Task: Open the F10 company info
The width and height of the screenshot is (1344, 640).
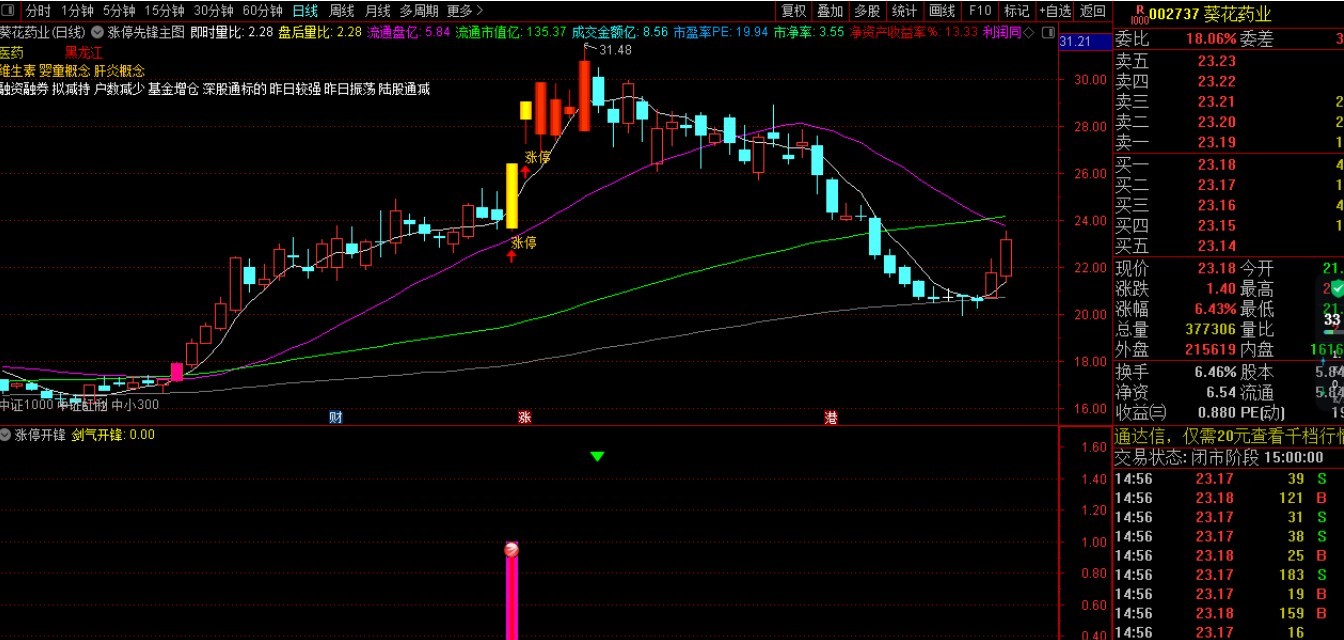Action: click(979, 11)
